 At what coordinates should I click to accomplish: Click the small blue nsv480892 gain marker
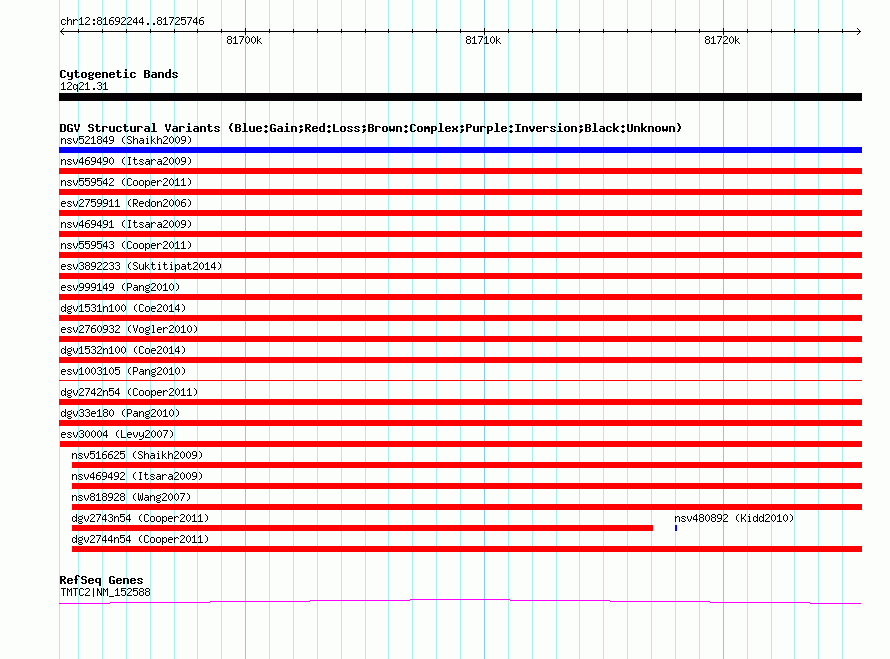point(676,528)
